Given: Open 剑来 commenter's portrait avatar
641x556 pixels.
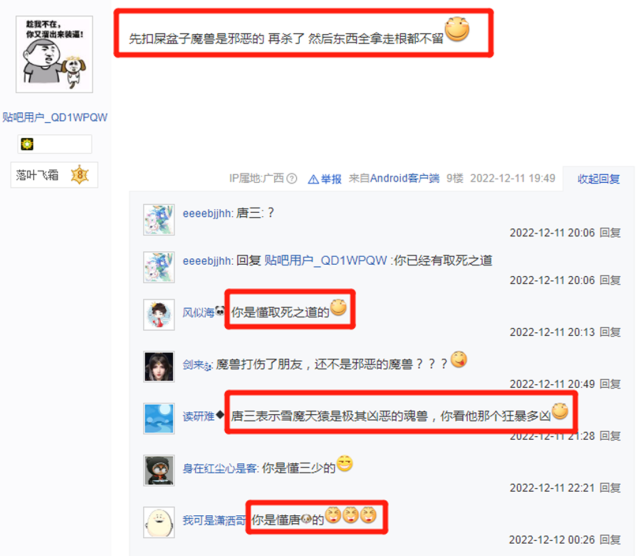Looking at the screenshot, I should point(159,366).
